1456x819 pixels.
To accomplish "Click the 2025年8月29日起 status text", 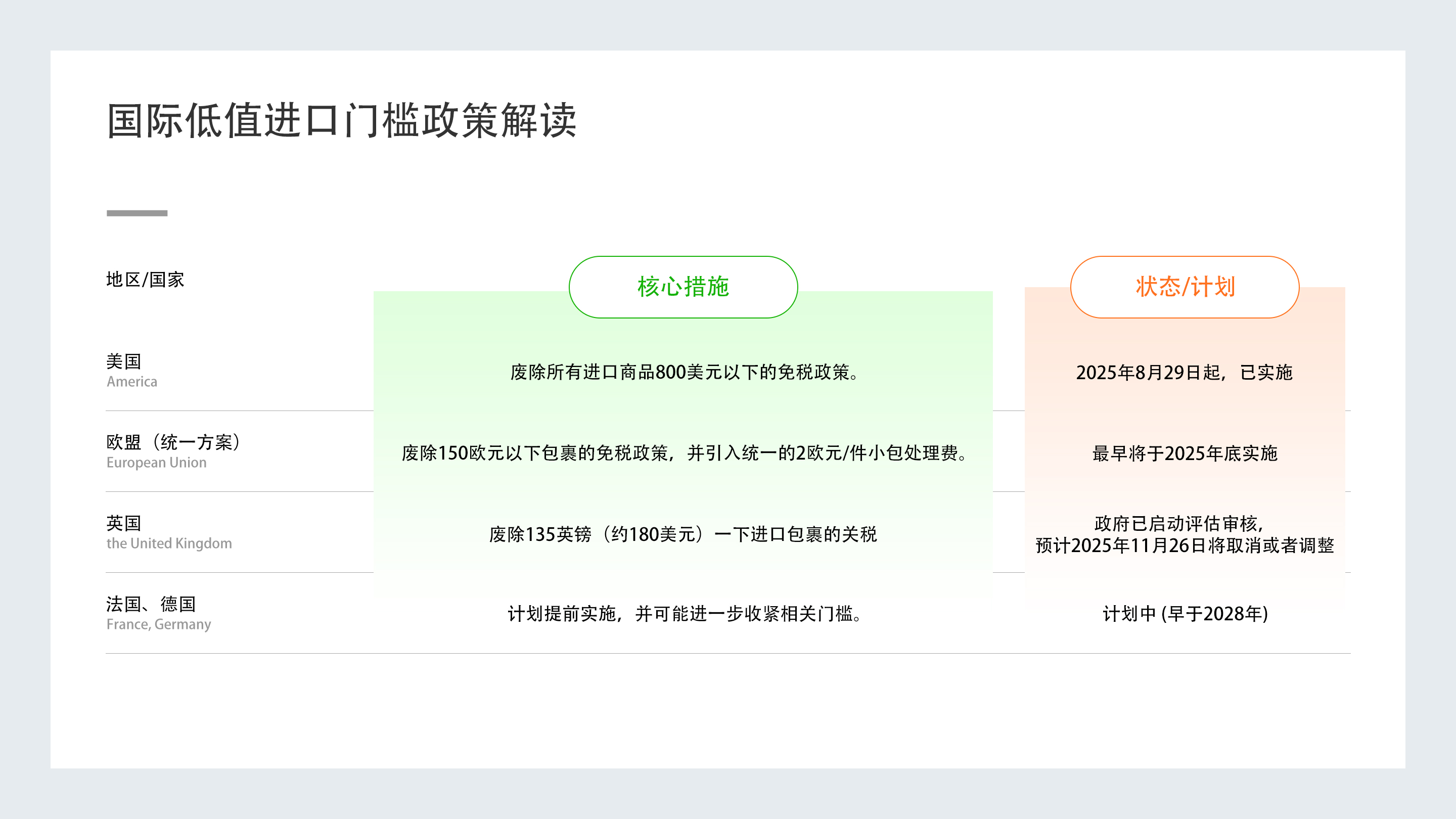I will (x=1184, y=372).
